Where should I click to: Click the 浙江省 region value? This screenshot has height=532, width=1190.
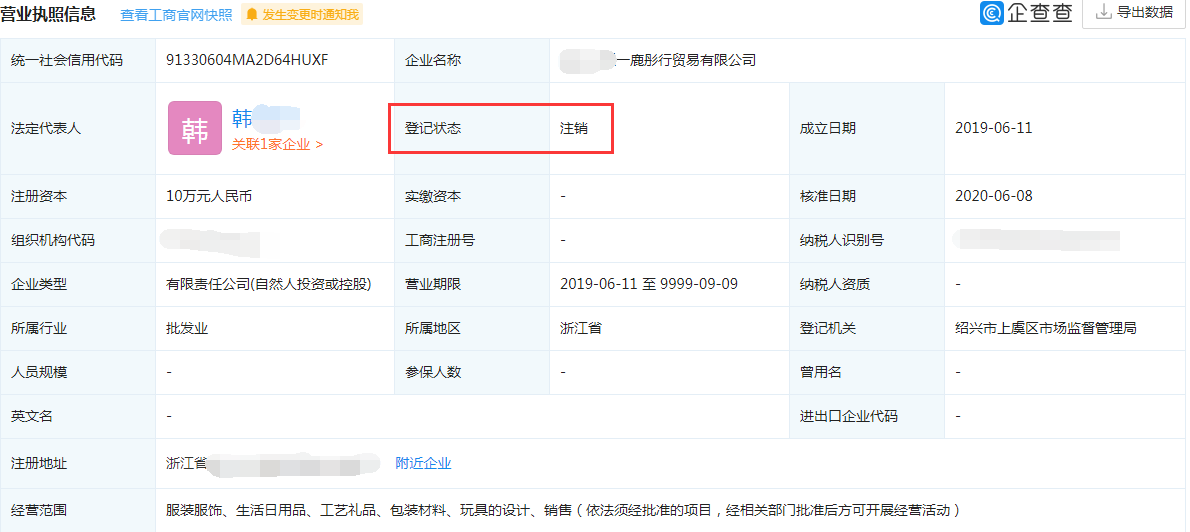coord(581,329)
